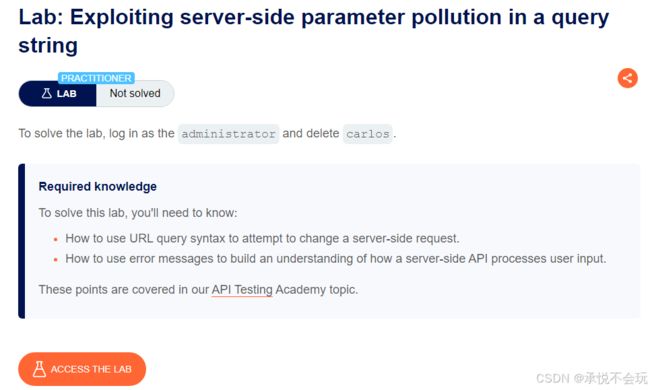Click the Required knowledge heading
The image size is (650, 390).
[97, 187]
